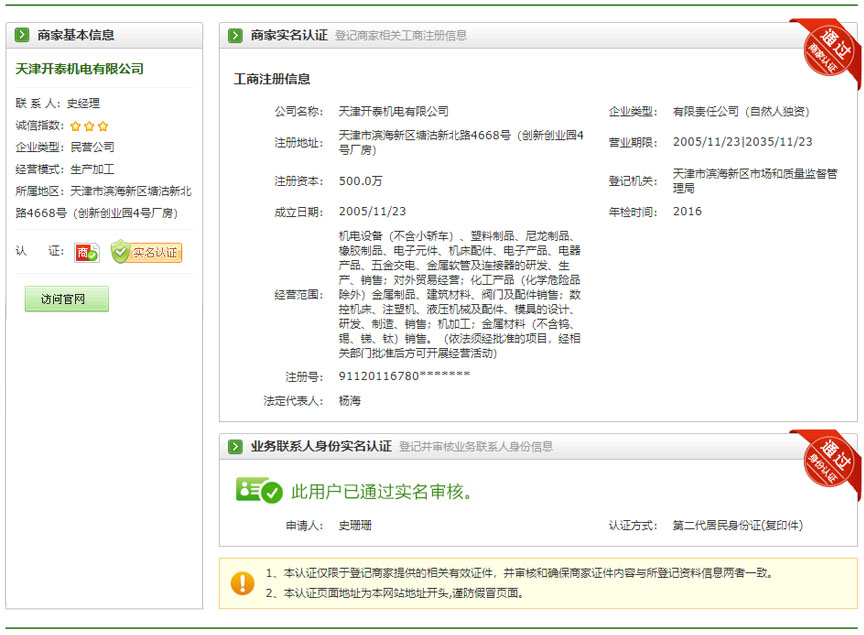Click the 业务联系人身份实名认证 header title
The height and width of the screenshot is (635, 864).
(320, 447)
